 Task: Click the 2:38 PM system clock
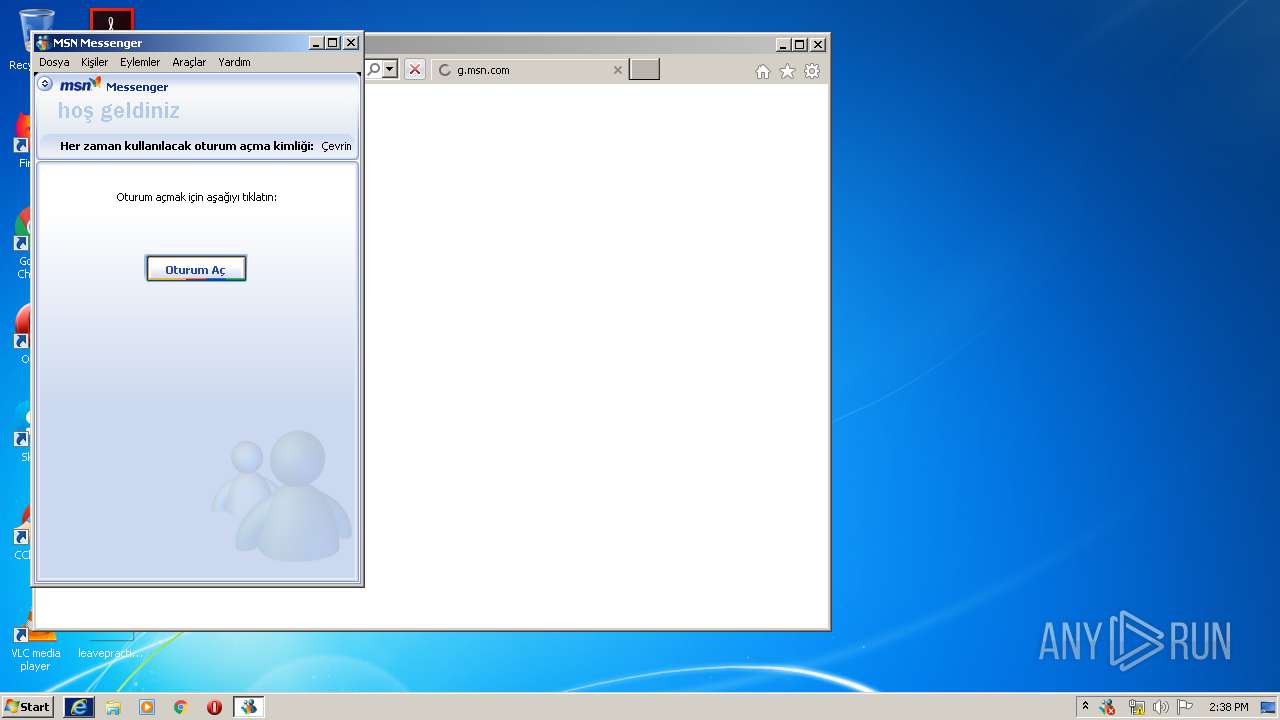(x=1228, y=707)
